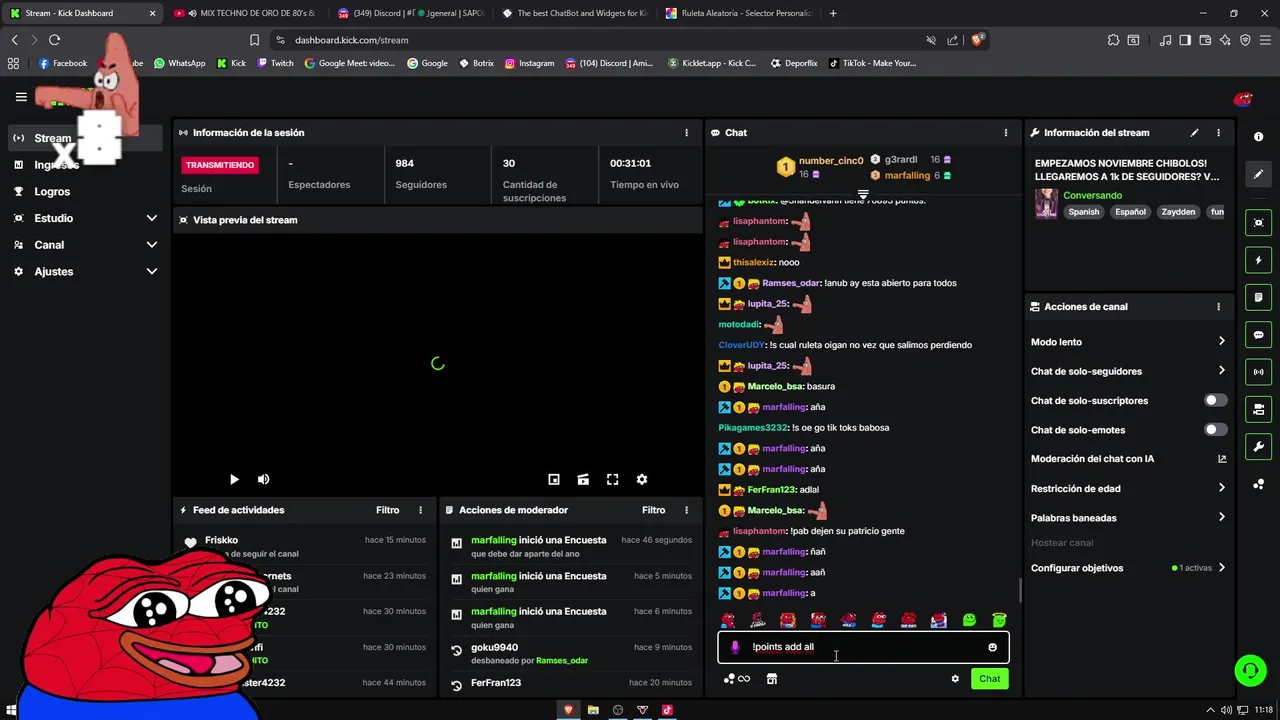Open Logros in the sidebar
Screen dimensions: 1280x720
point(52,191)
